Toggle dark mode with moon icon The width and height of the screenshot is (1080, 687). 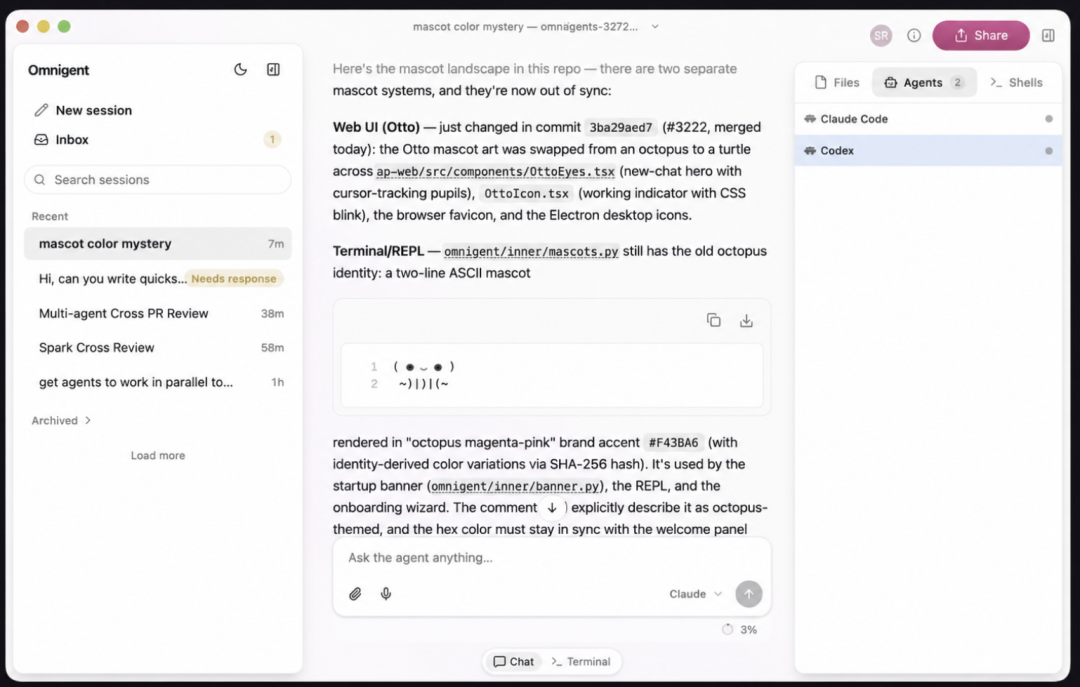coord(240,70)
